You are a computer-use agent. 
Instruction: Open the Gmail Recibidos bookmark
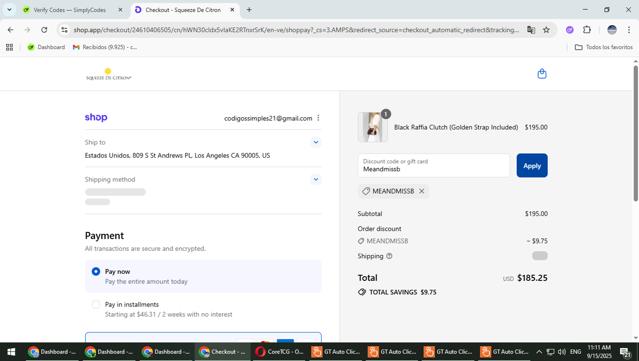105,47
